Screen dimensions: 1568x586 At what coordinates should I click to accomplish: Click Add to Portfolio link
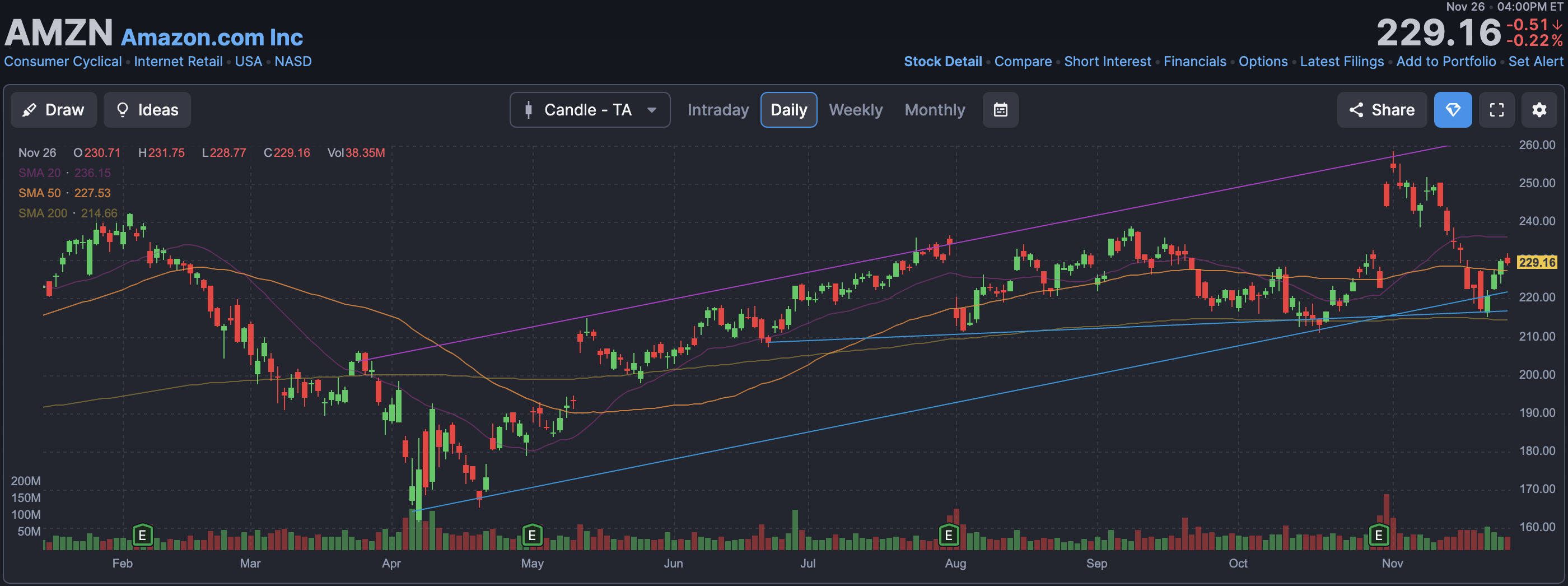pos(1446,62)
